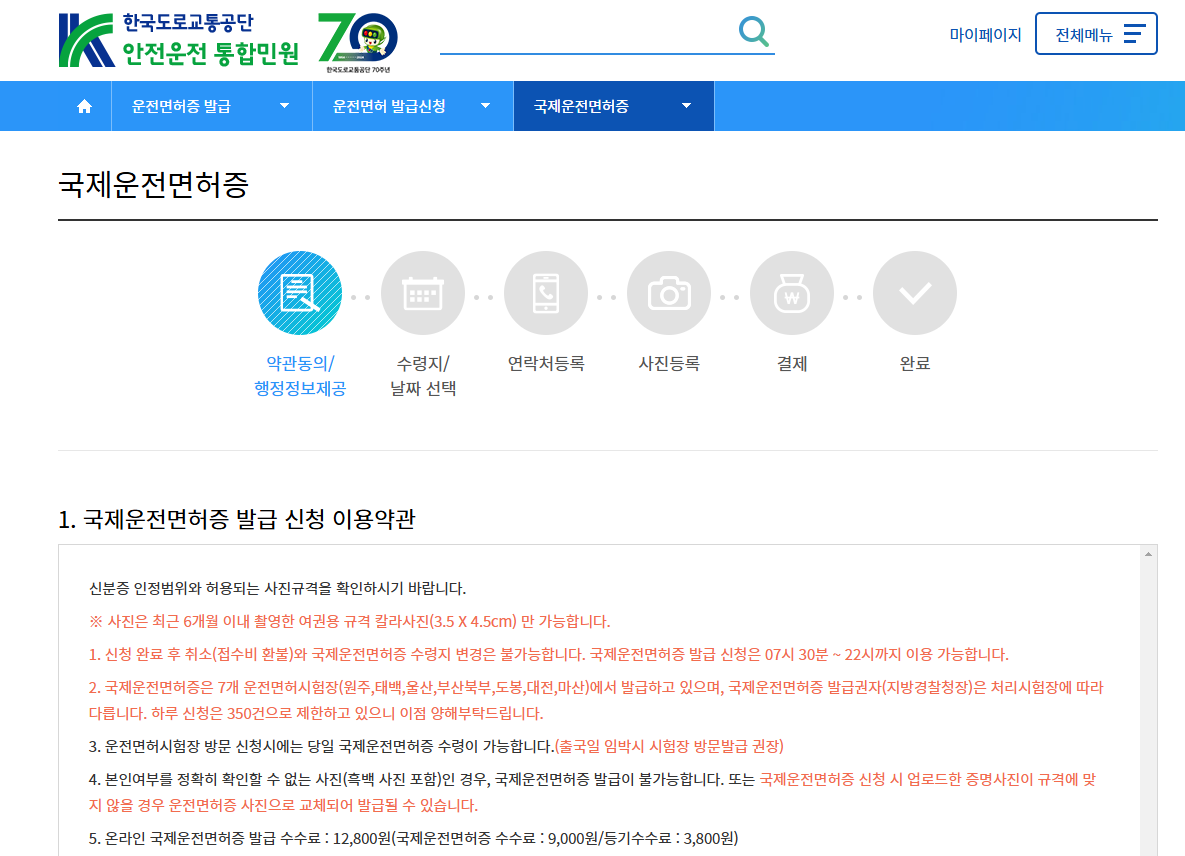Open the 전체메뉴 button
The width and height of the screenshot is (1185, 856).
pos(1096,34)
